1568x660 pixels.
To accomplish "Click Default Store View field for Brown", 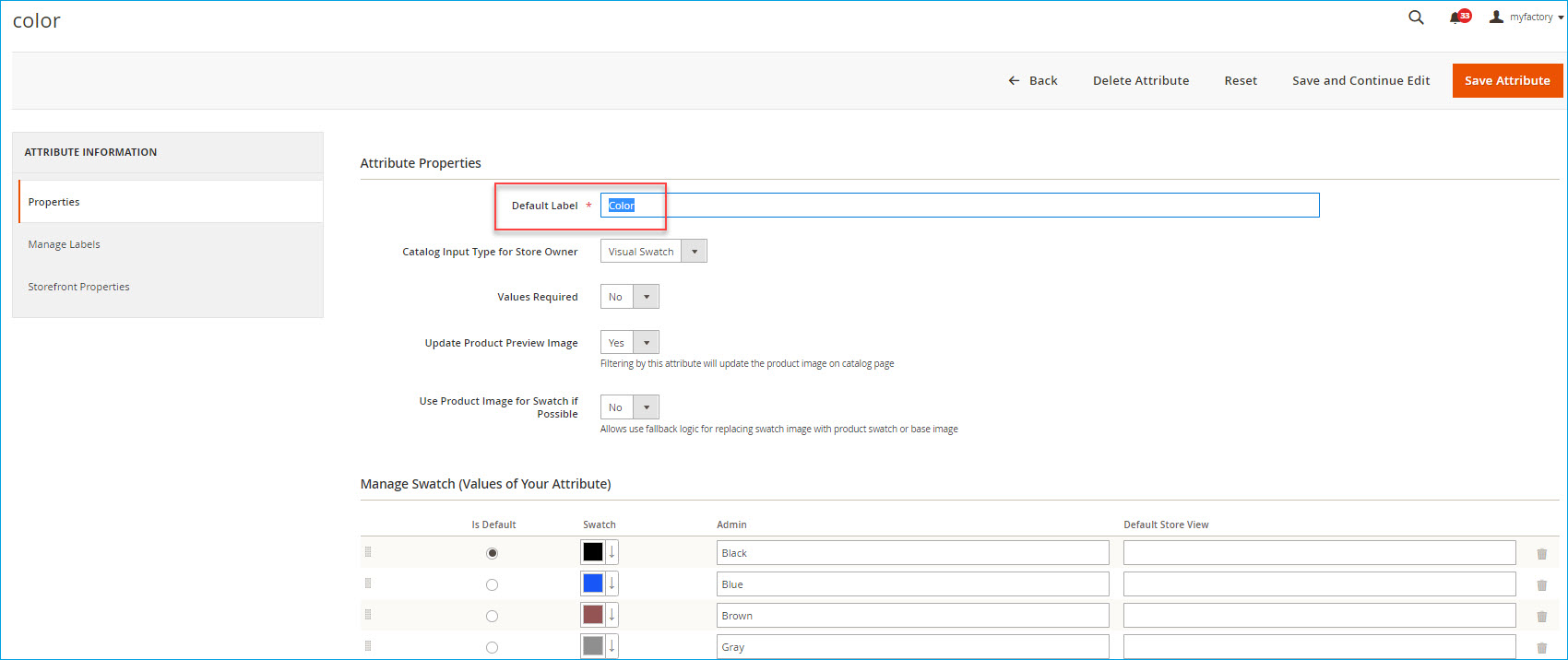I will point(1320,616).
